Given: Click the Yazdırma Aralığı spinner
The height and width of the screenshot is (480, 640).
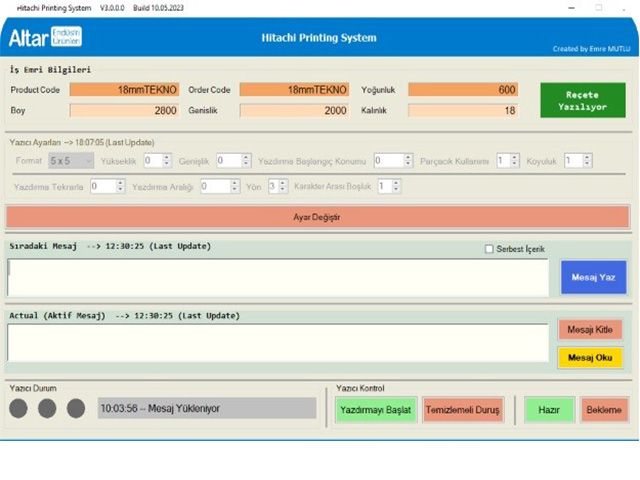Looking at the screenshot, I should coord(220,187).
